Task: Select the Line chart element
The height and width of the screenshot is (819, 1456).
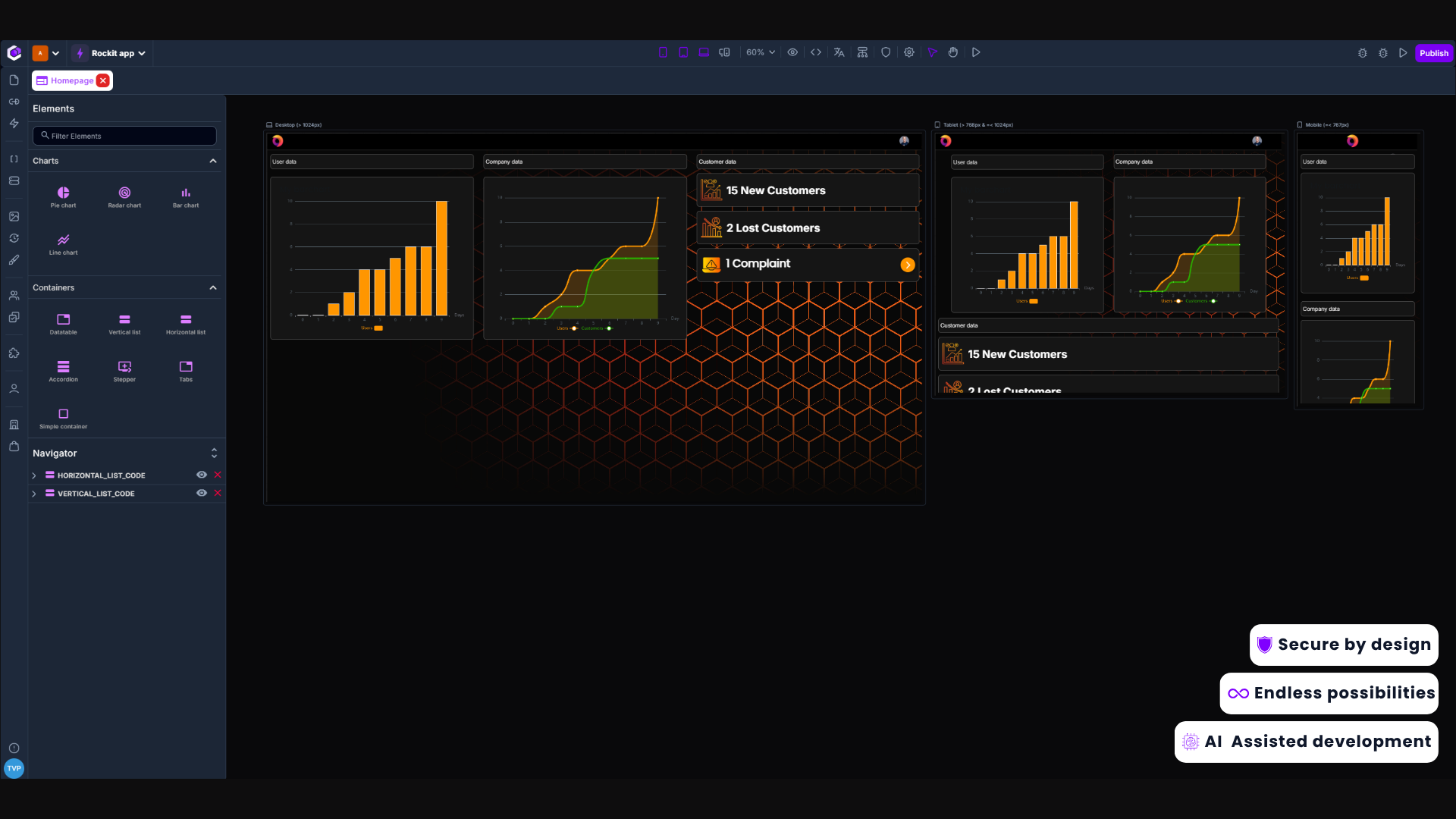Action: tap(63, 244)
